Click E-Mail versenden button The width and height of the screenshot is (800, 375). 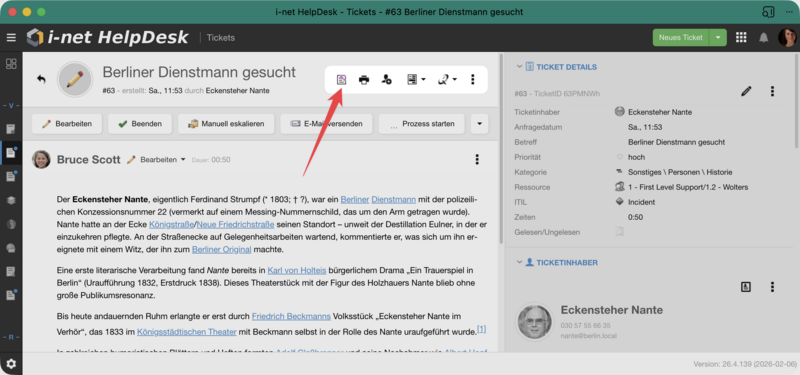pyautogui.click(x=327, y=123)
